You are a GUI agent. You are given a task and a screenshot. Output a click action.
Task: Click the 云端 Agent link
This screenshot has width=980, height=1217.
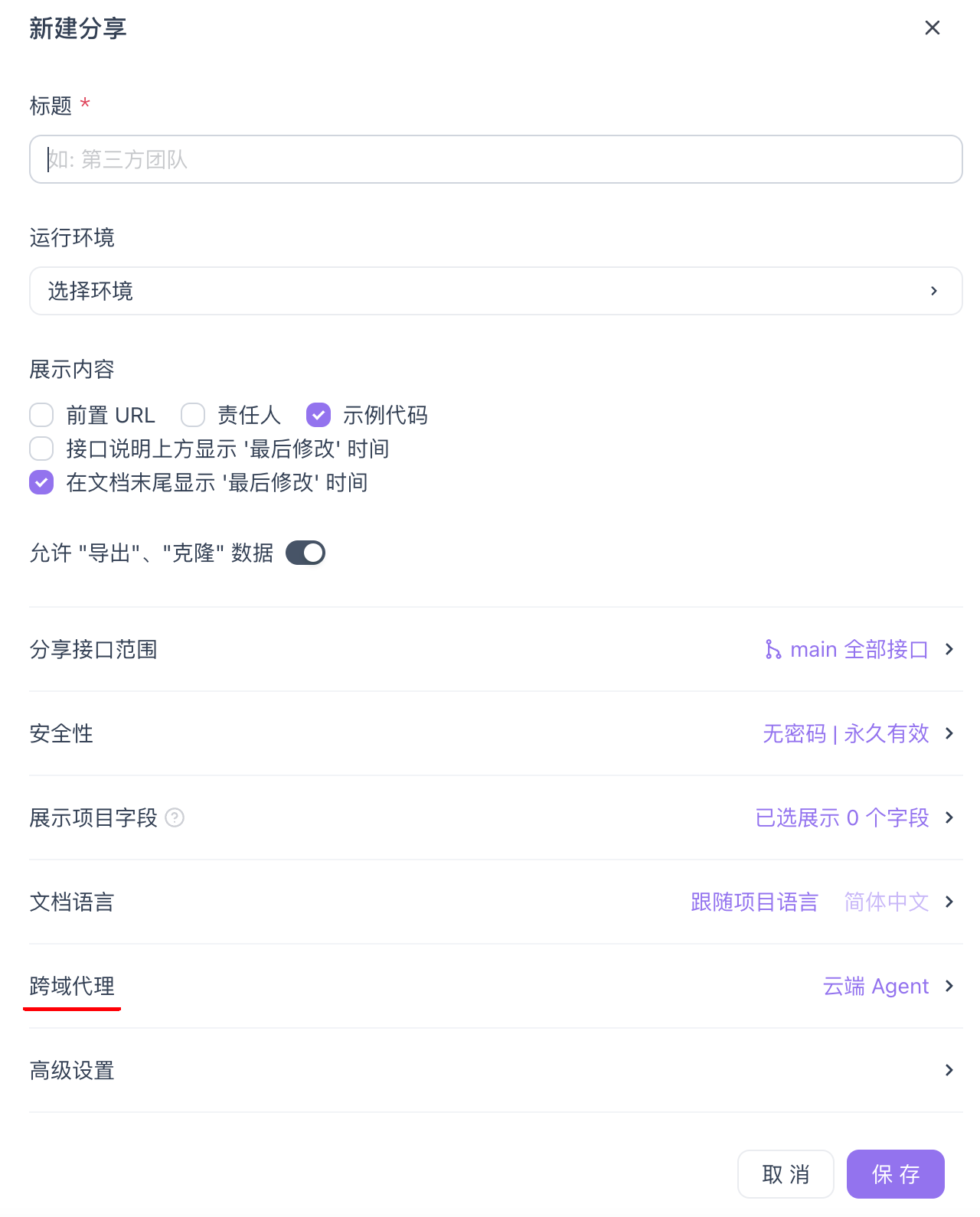875,986
